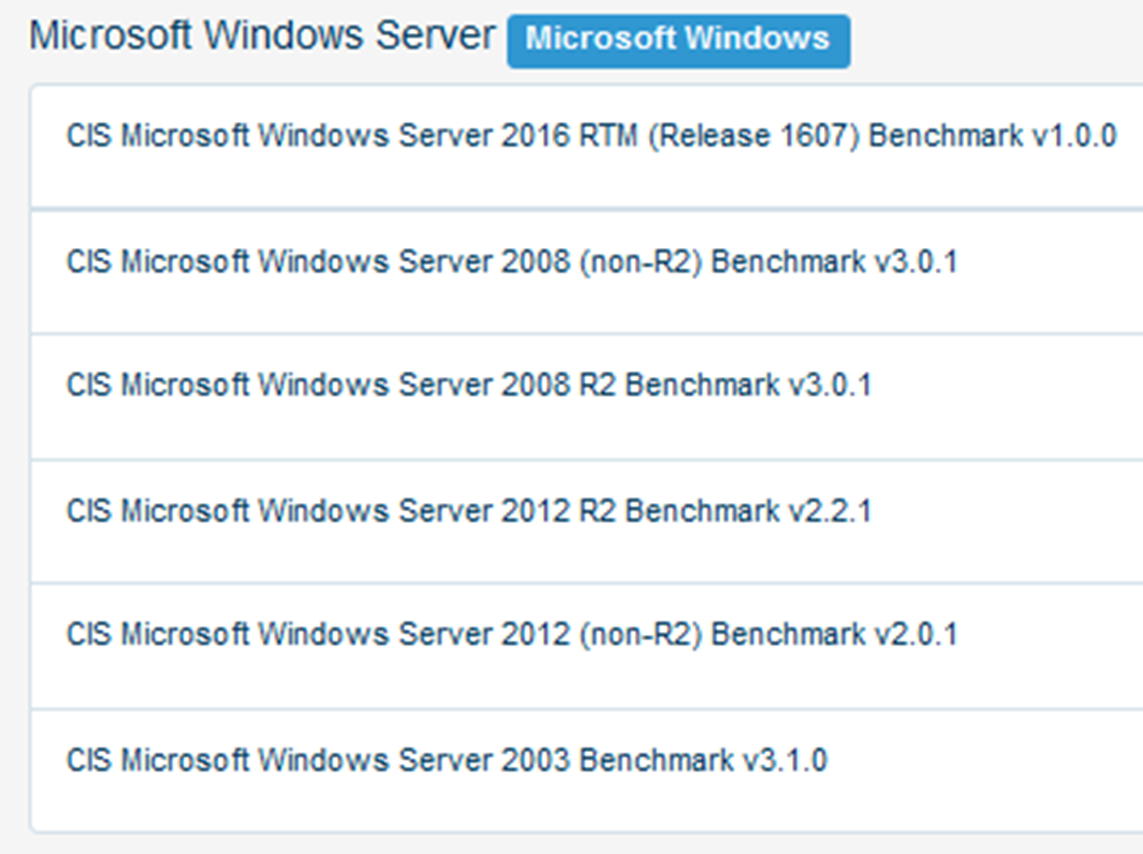Click the blue Microsoft Windows badge
1143x854 pixels.
[x=679, y=41]
